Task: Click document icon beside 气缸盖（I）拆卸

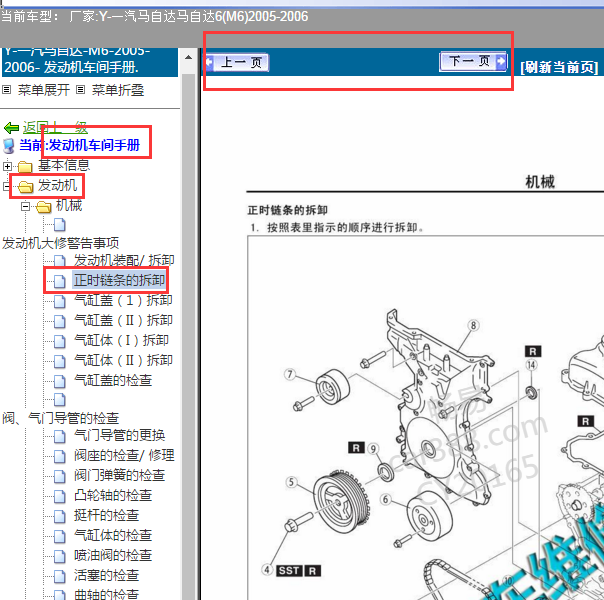Action: pyautogui.click(x=60, y=301)
